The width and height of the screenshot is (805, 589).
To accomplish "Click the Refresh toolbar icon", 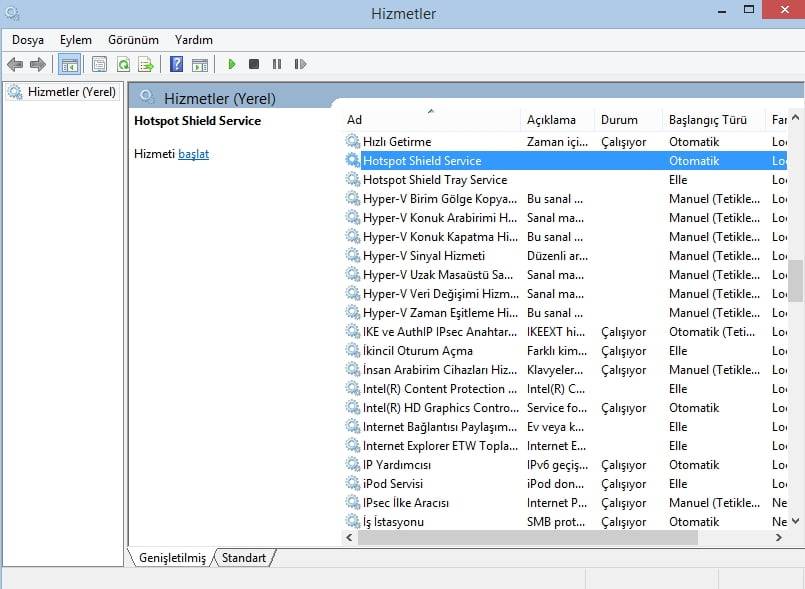I will click(123, 64).
